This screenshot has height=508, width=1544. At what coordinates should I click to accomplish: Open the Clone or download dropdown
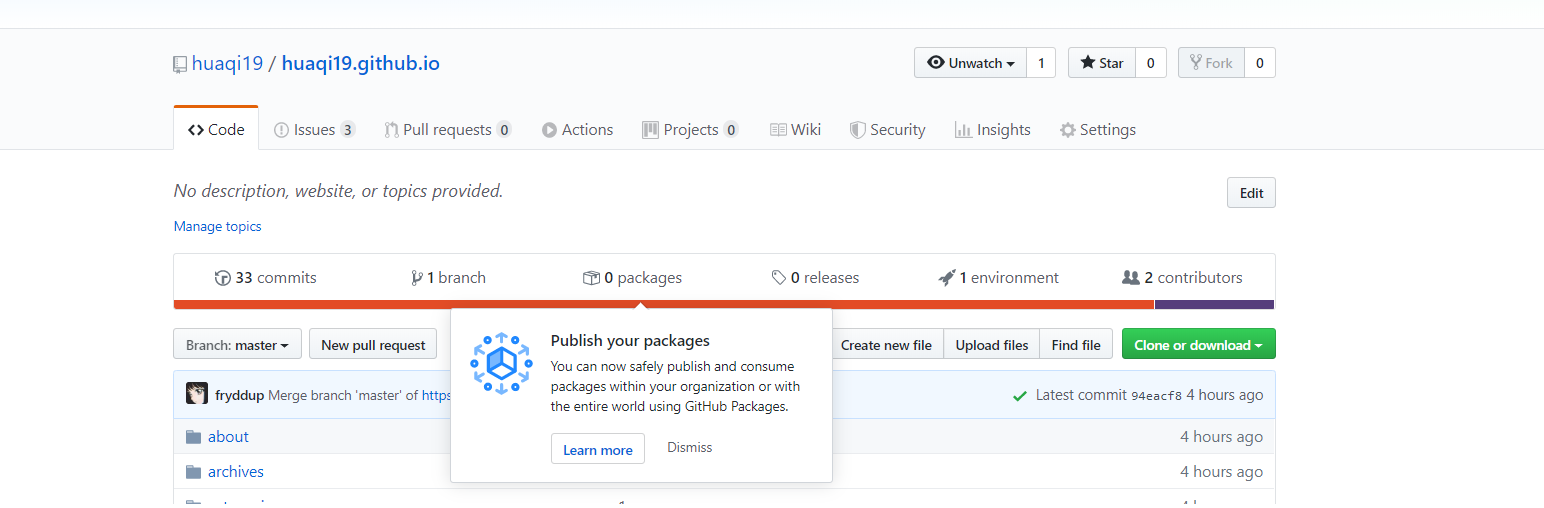coord(1198,345)
